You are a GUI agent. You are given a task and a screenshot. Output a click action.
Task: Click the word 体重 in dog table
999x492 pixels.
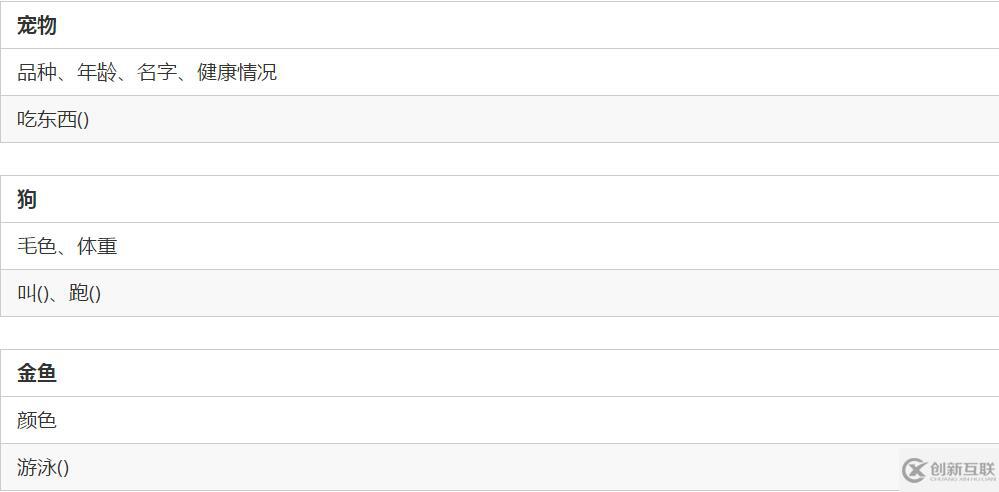click(97, 246)
